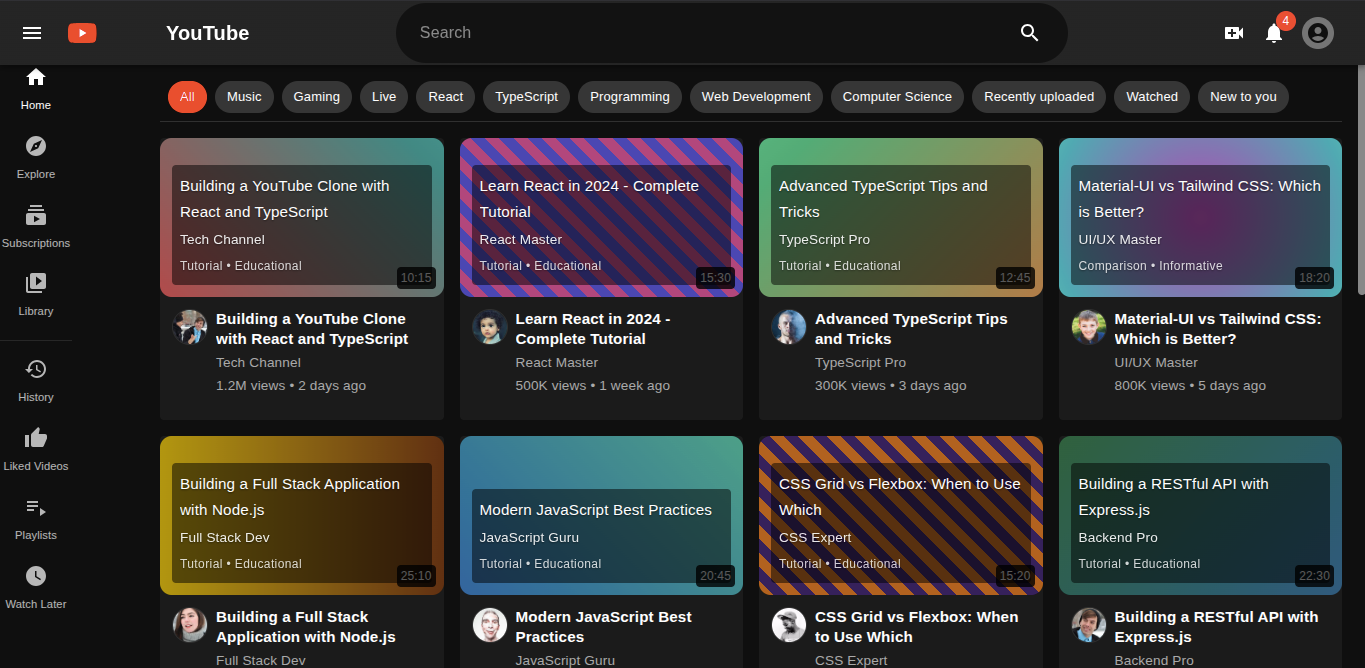Click title Learn React in 2024 below thumbnail

(593, 329)
